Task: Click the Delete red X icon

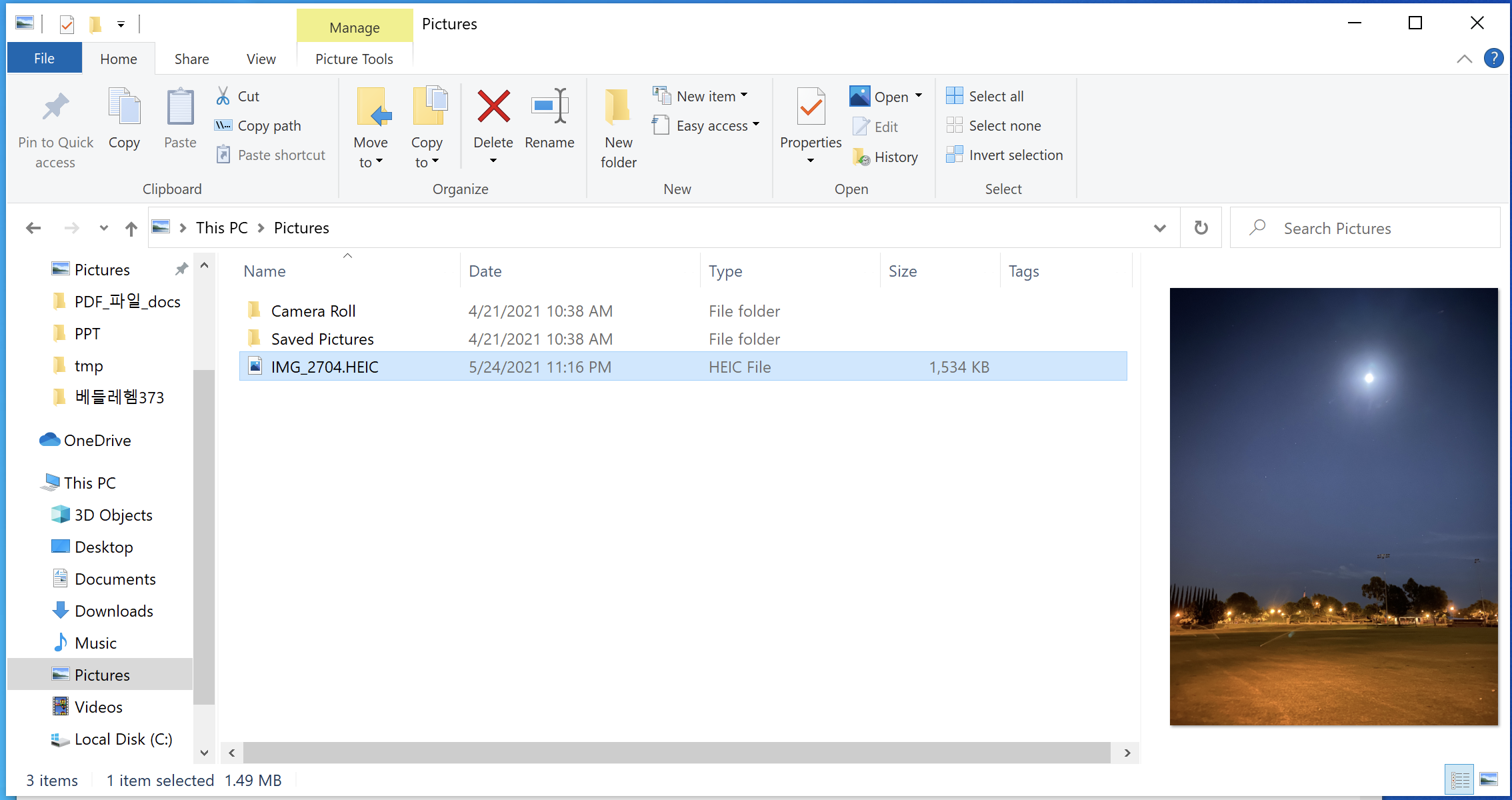Action: point(493,107)
